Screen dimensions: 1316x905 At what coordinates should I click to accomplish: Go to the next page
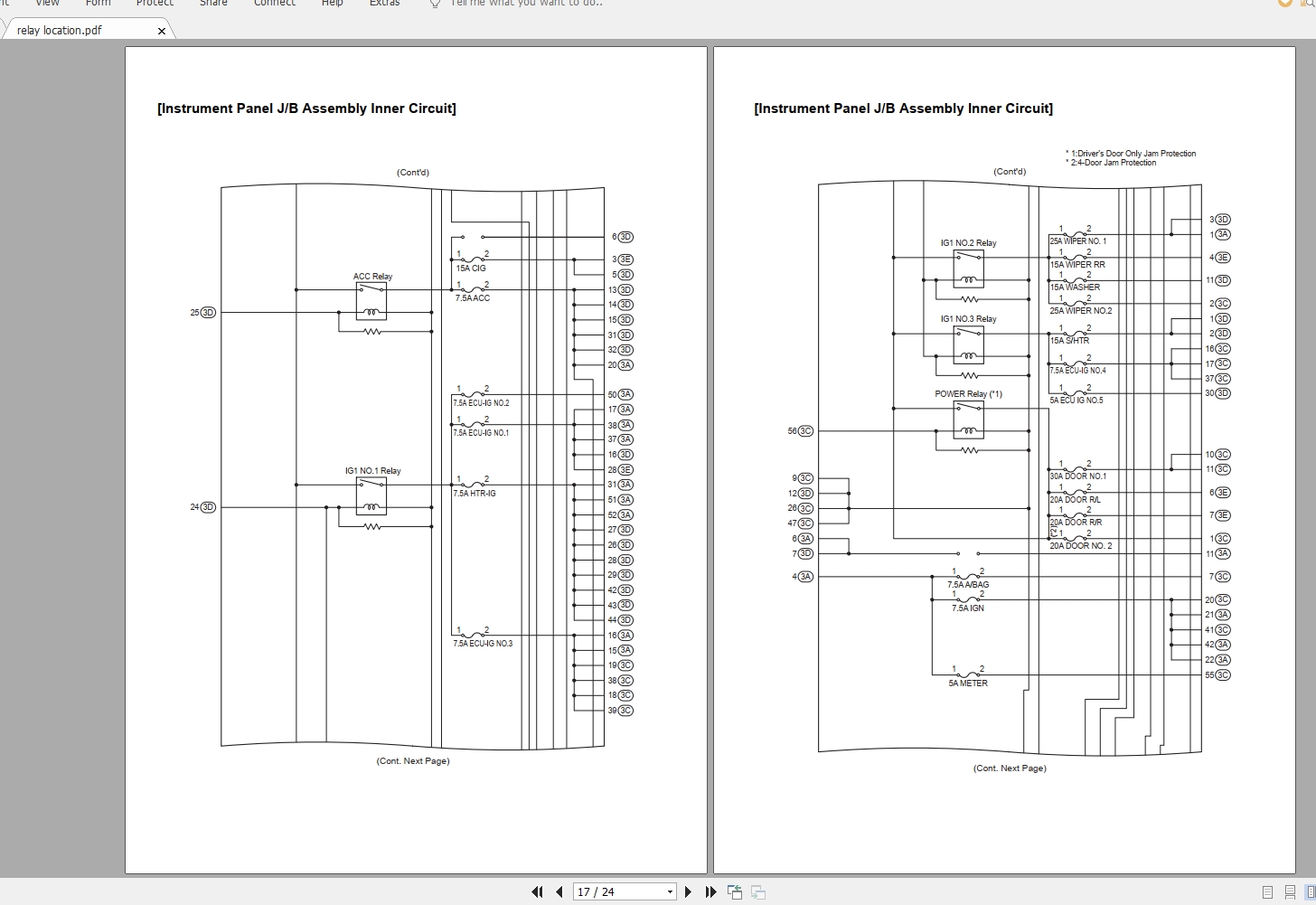[688, 891]
